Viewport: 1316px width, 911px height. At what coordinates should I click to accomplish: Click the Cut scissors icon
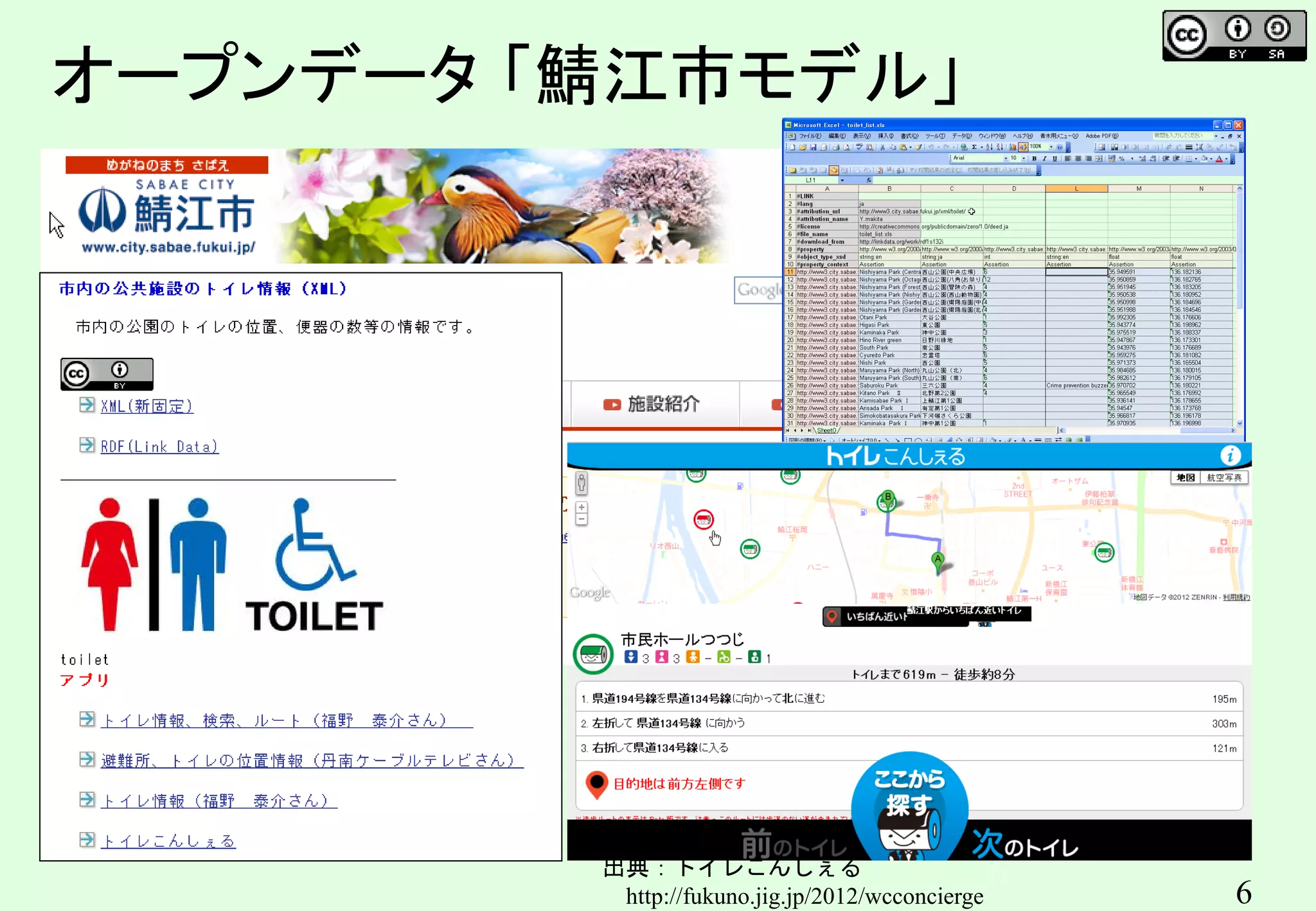click(882, 147)
